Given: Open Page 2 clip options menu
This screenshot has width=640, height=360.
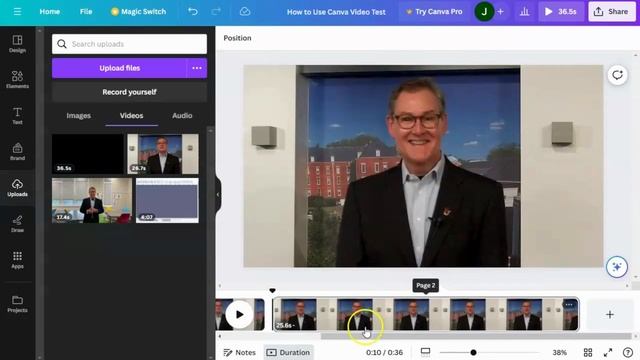Looking at the screenshot, I should tap(569, 304).
